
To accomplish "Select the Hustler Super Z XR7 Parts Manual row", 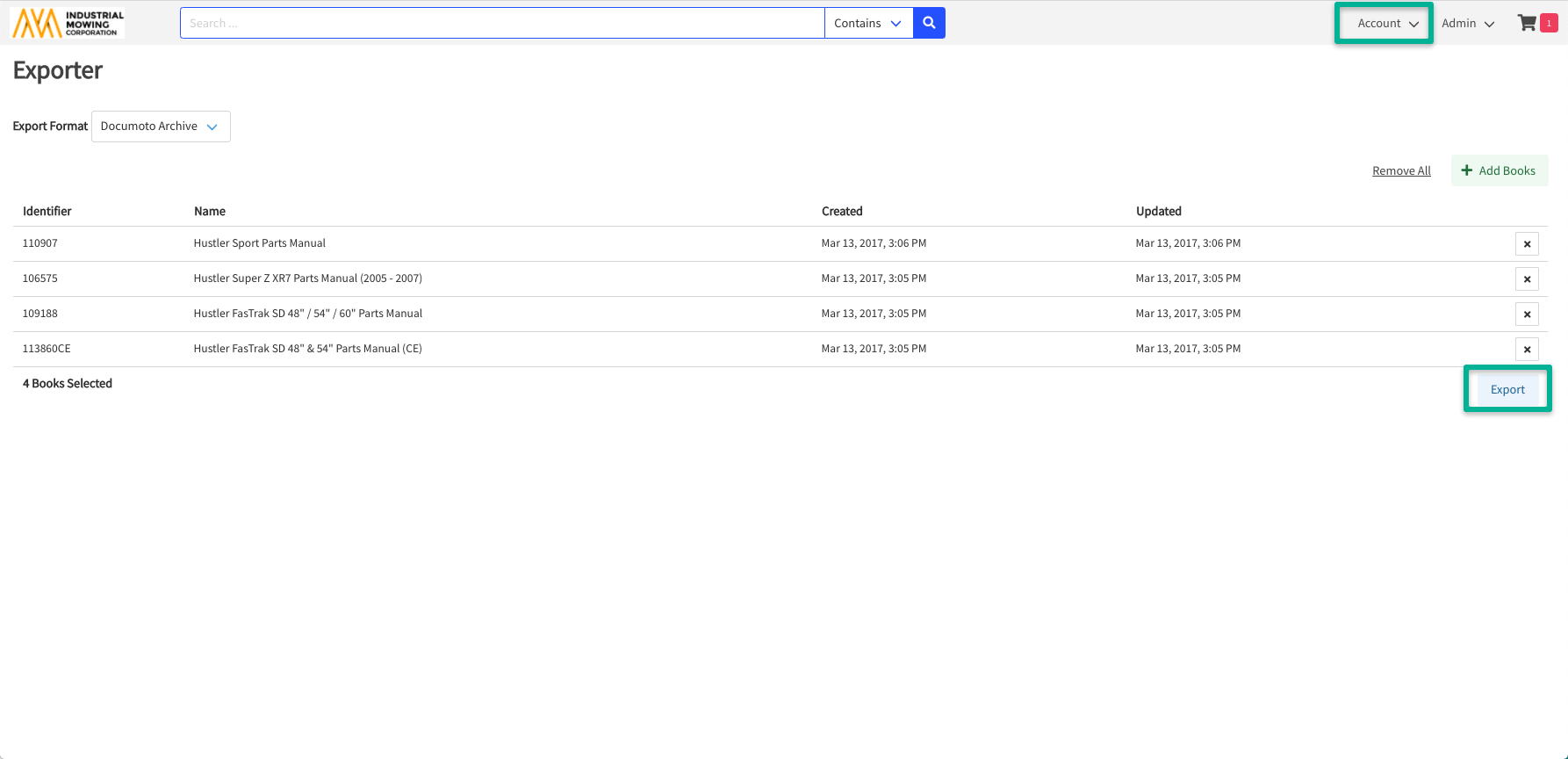I will click(x=307, y=278).
